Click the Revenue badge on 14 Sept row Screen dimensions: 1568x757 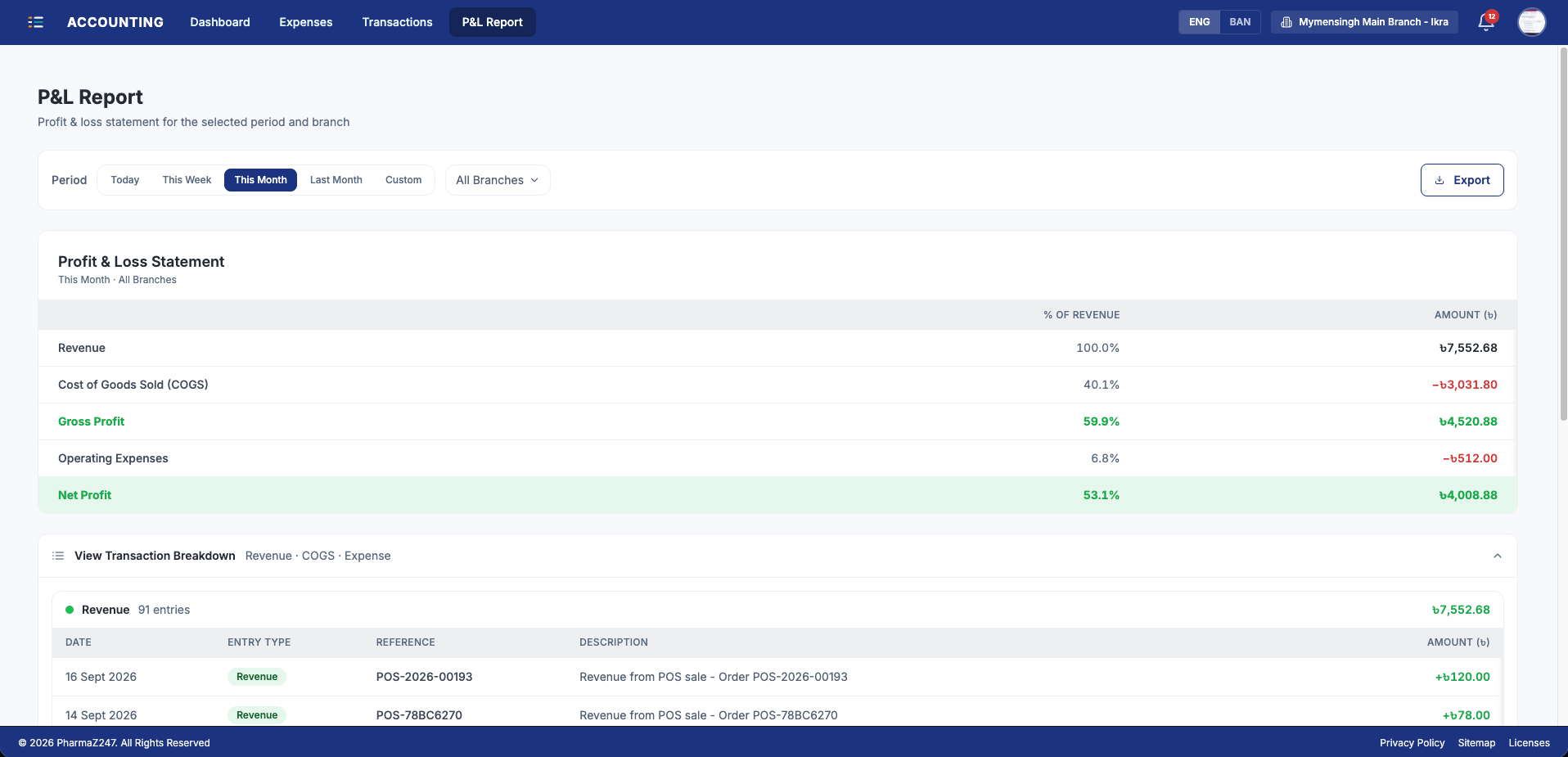(x=257, y=715)
